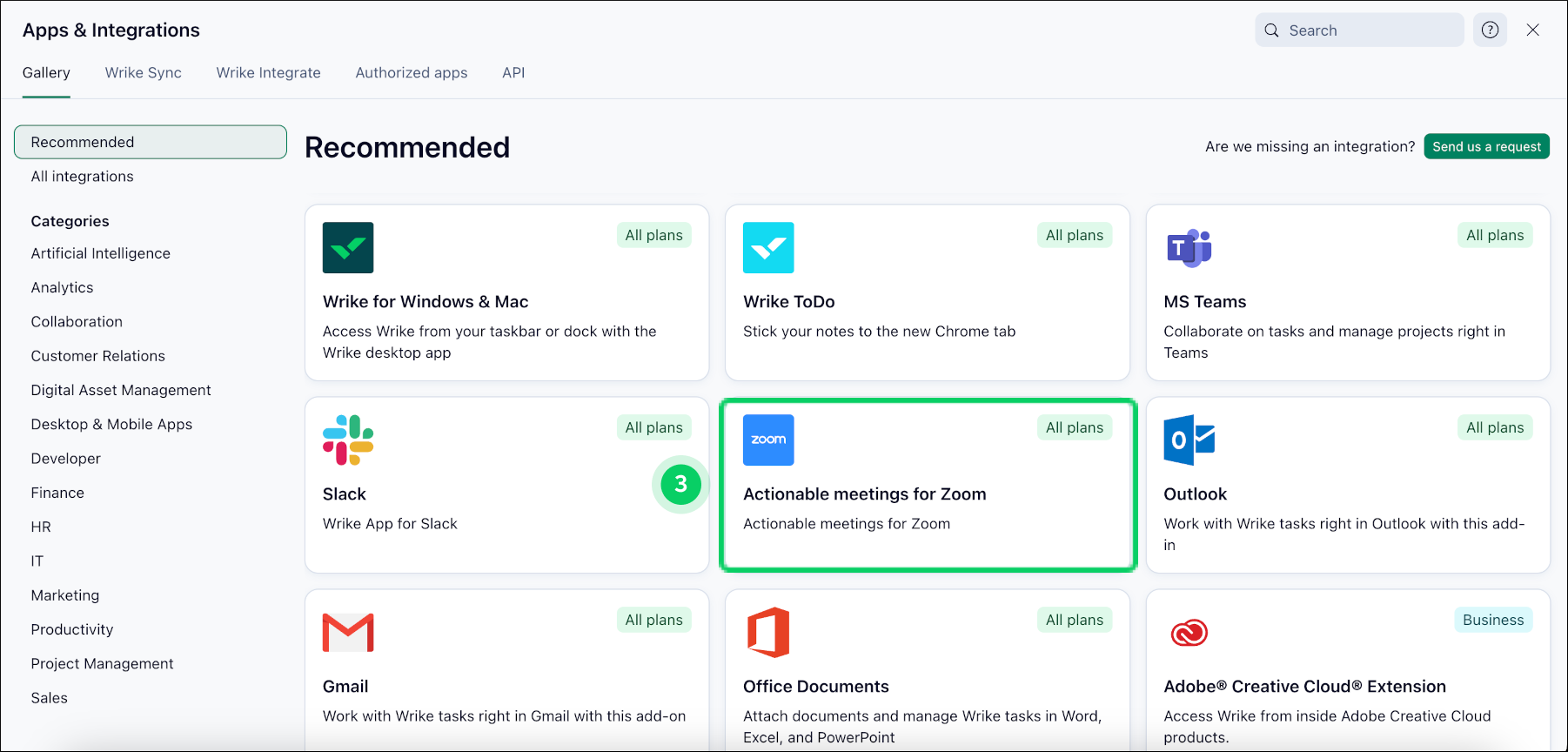The width and height of the screenshot is (1568, 752).
Task: Choose the Artificial Intelligence category
Action: [101, 253]
